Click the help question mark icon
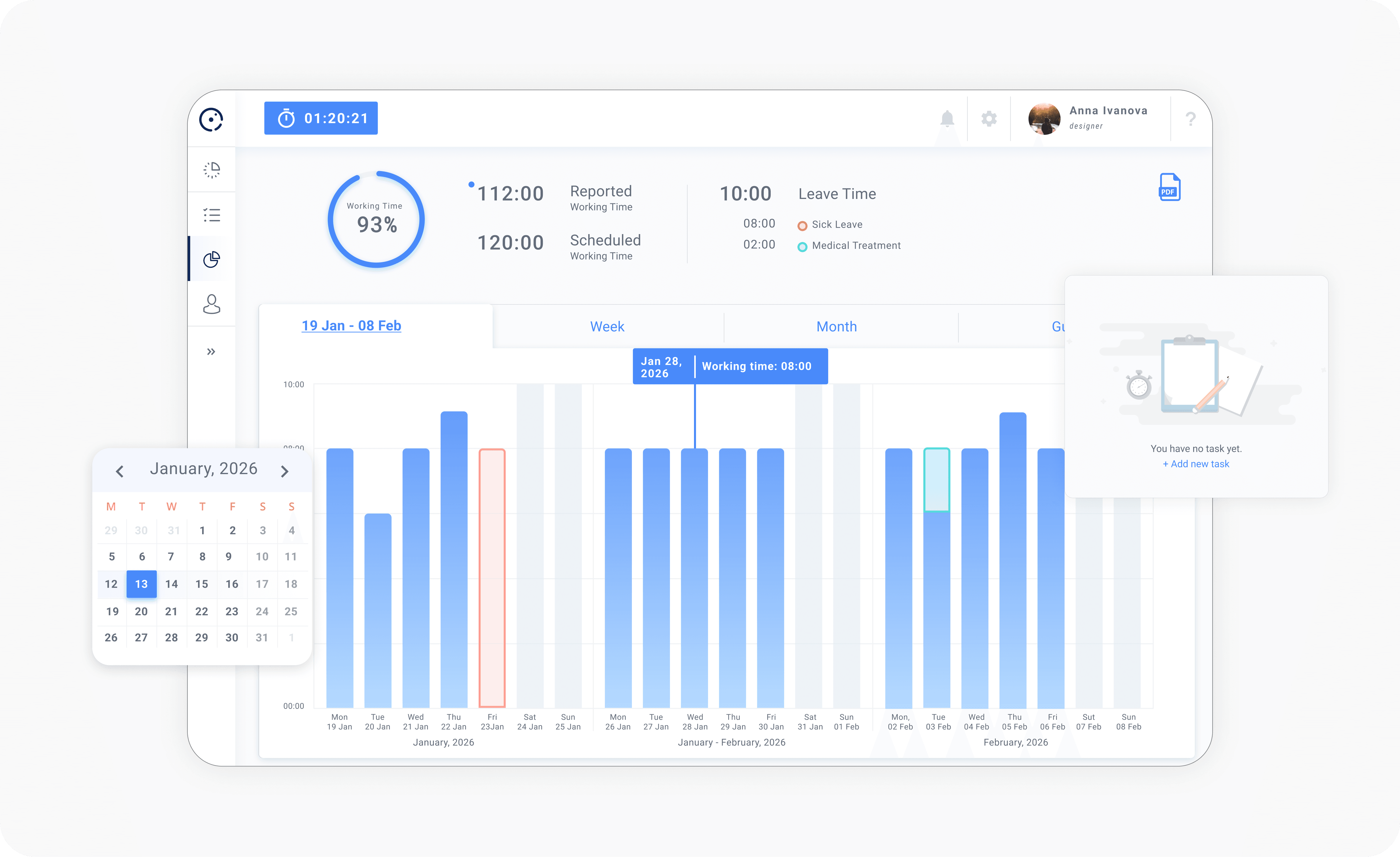This screenshot has width=1400, height=857. (1190, 119)
